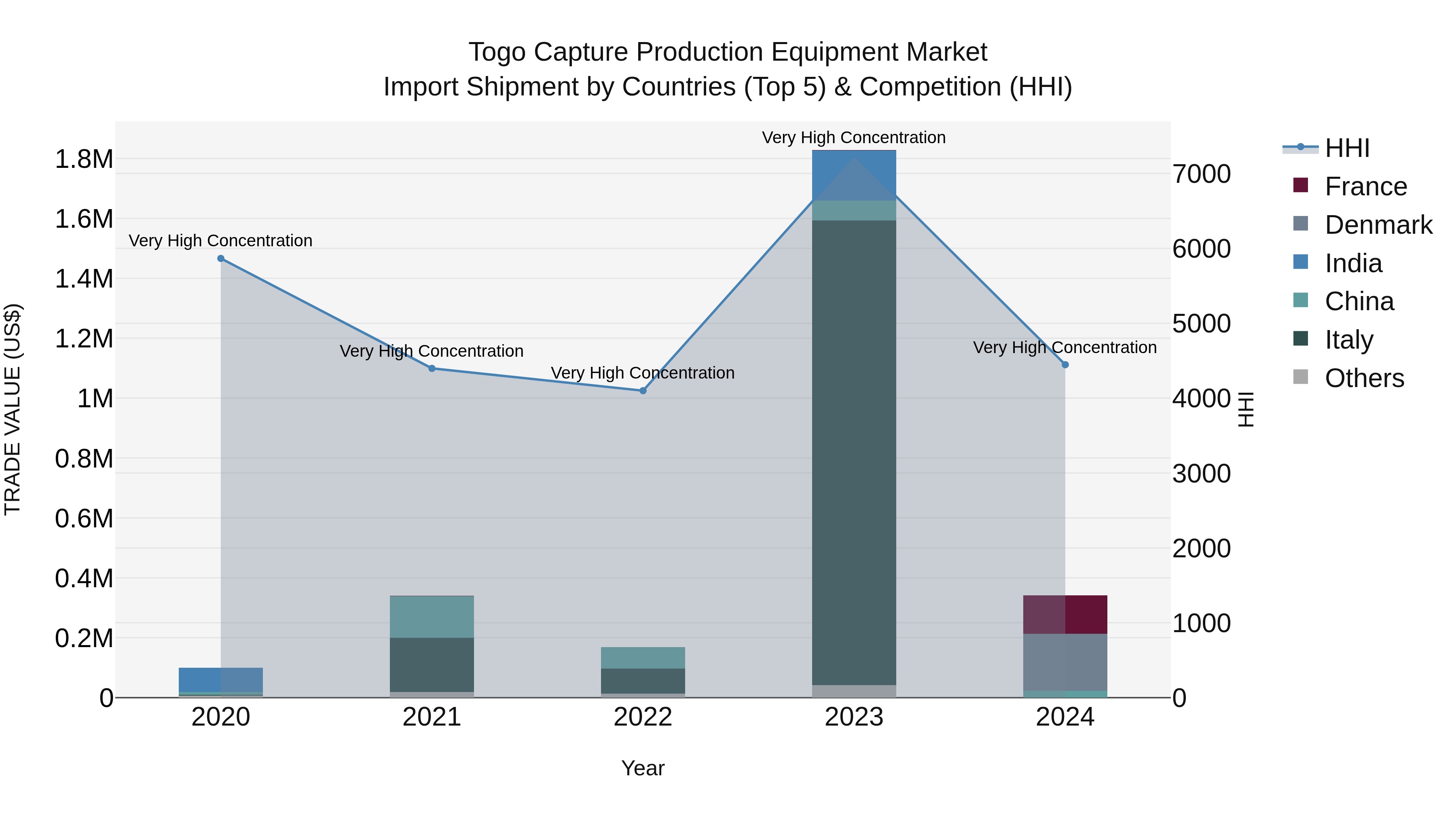The height and width of the screenshot is (819, 1456).
Task: Select the India bar segment in 2023
Action: coord(854,175)
